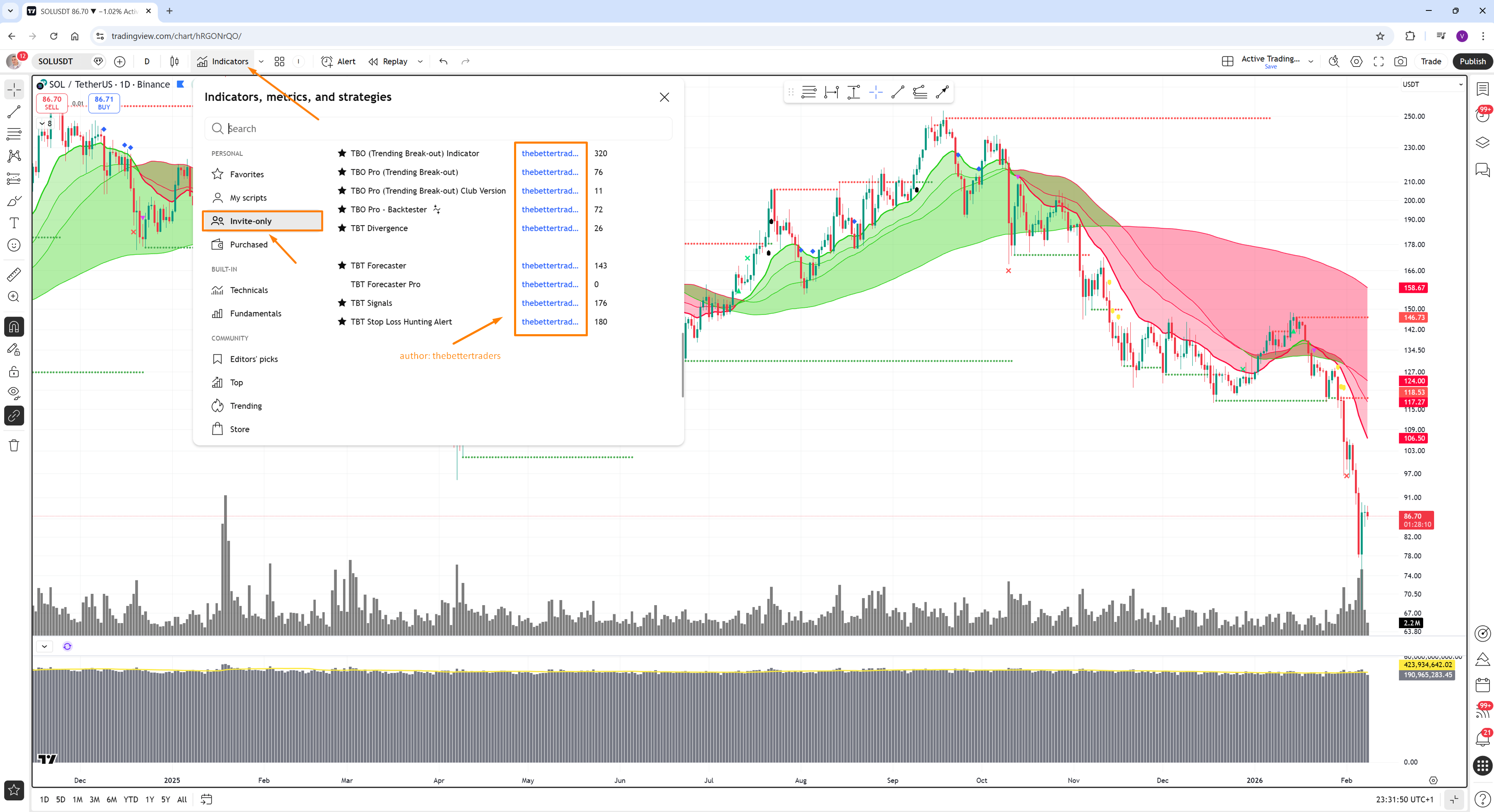Viewport: 1494px width, 812px height.
Task: Select the Trend Line drawing tool
Action: 14,112
